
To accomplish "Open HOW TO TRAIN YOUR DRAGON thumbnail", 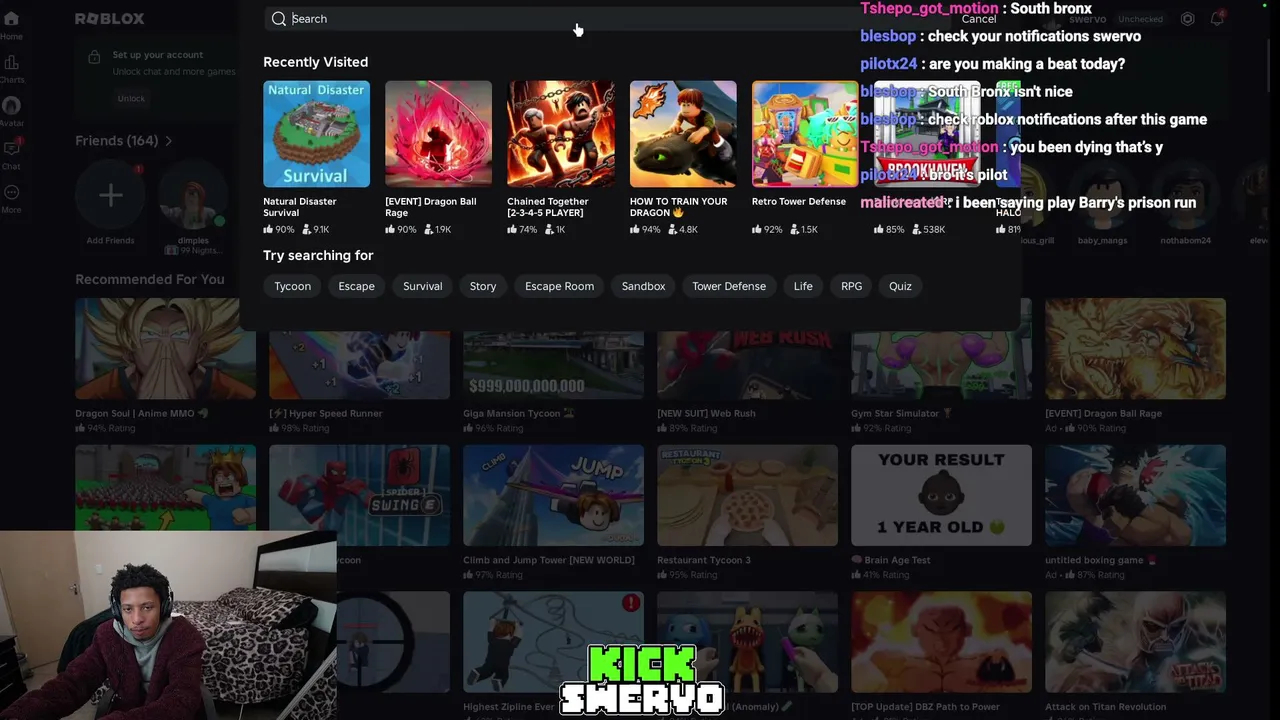I will click(683, 134).
